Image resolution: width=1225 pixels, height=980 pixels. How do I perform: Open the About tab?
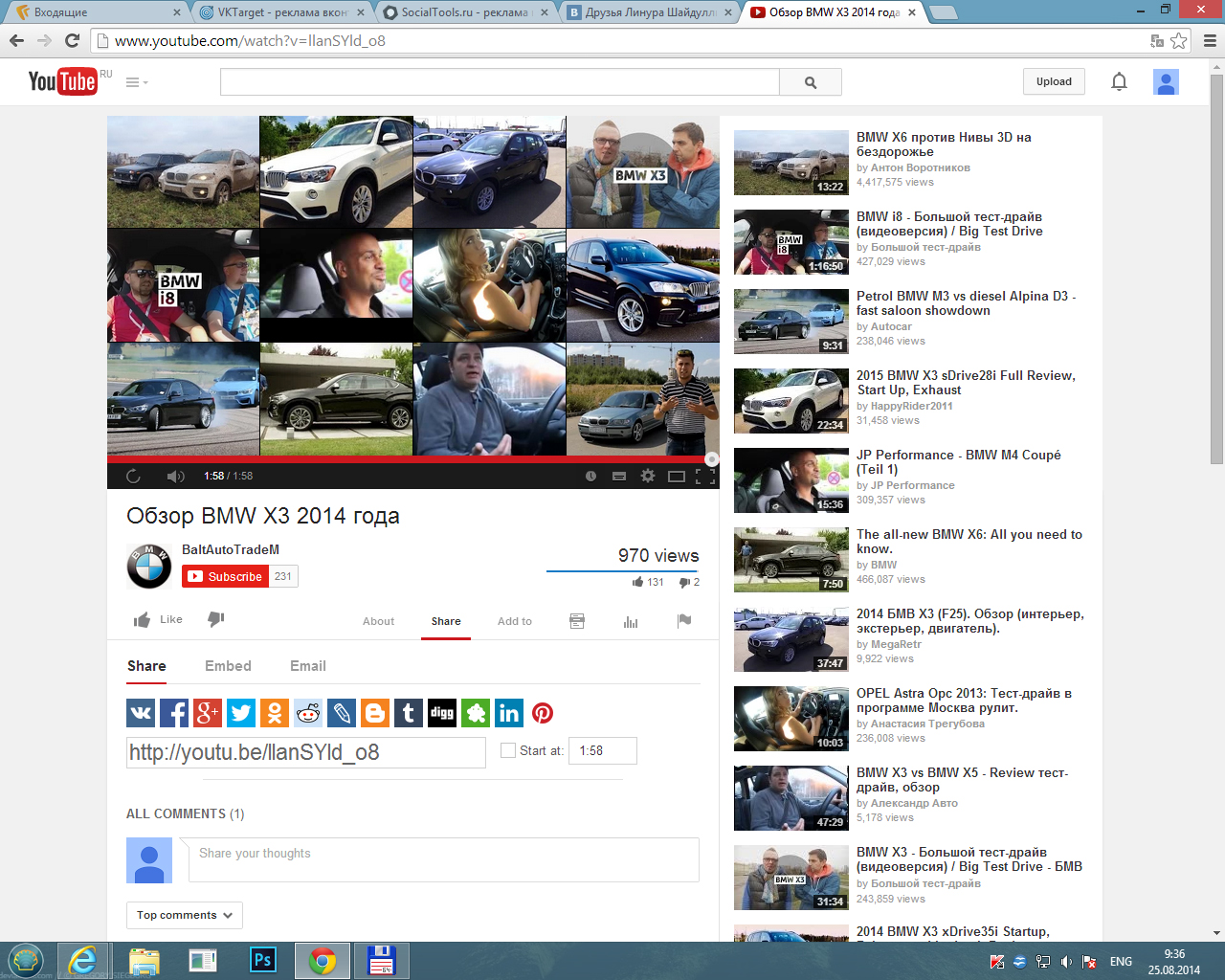click(x=378, y=621)
